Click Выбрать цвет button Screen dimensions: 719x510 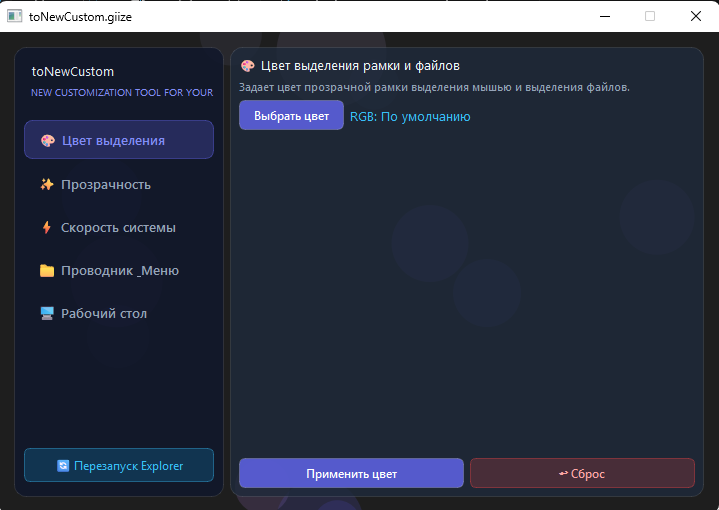[x=291, y=116]
